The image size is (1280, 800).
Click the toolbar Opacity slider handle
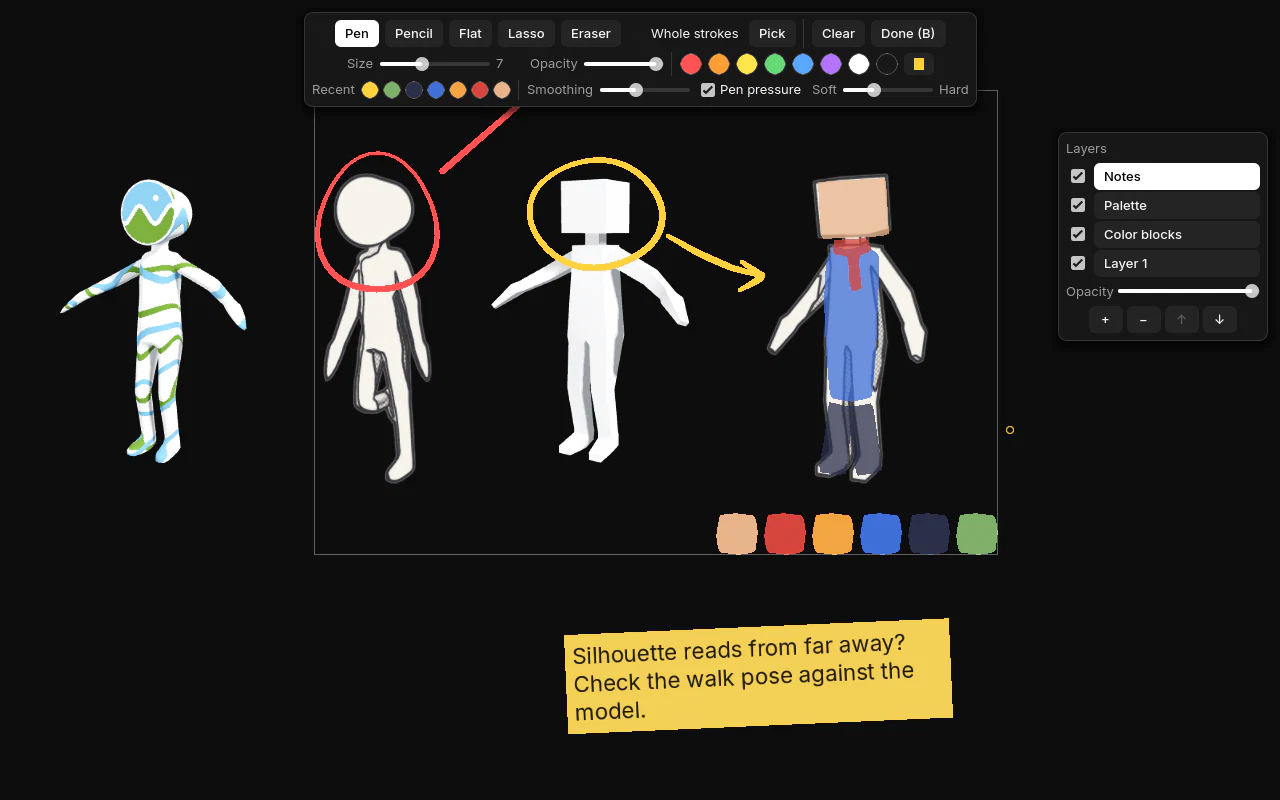pos(656,64)
